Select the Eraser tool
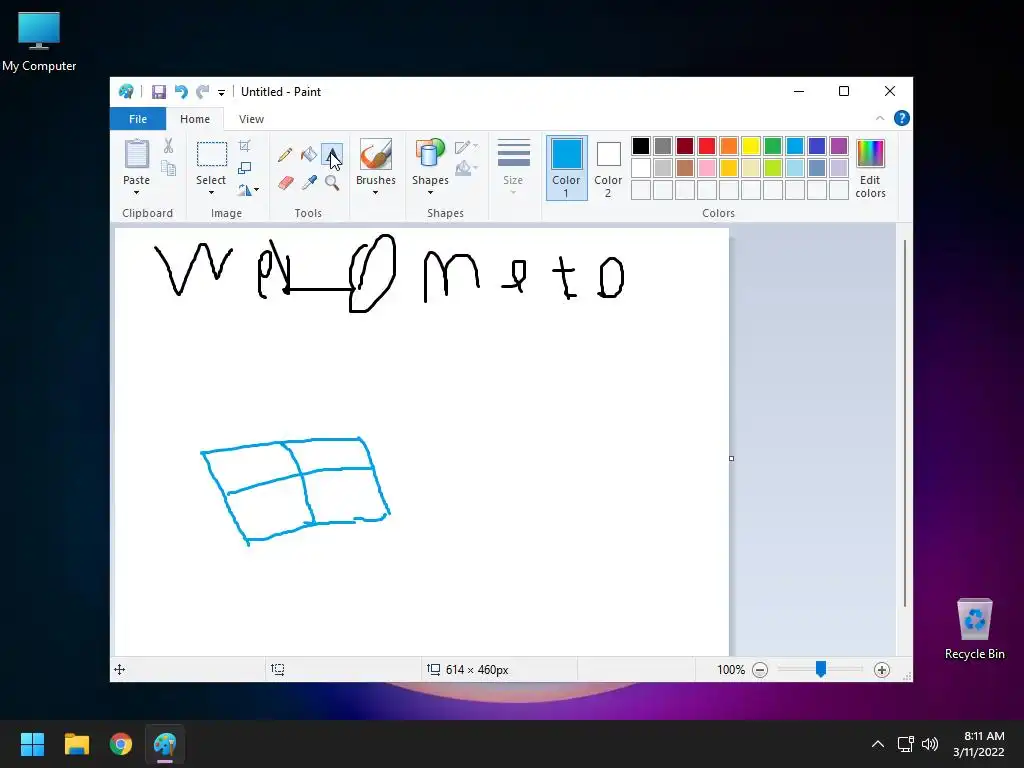 tap(285, 183)
